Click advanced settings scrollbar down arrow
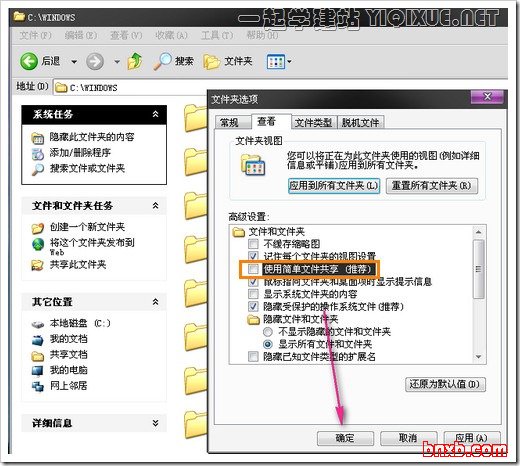 [x=479, y=357]
